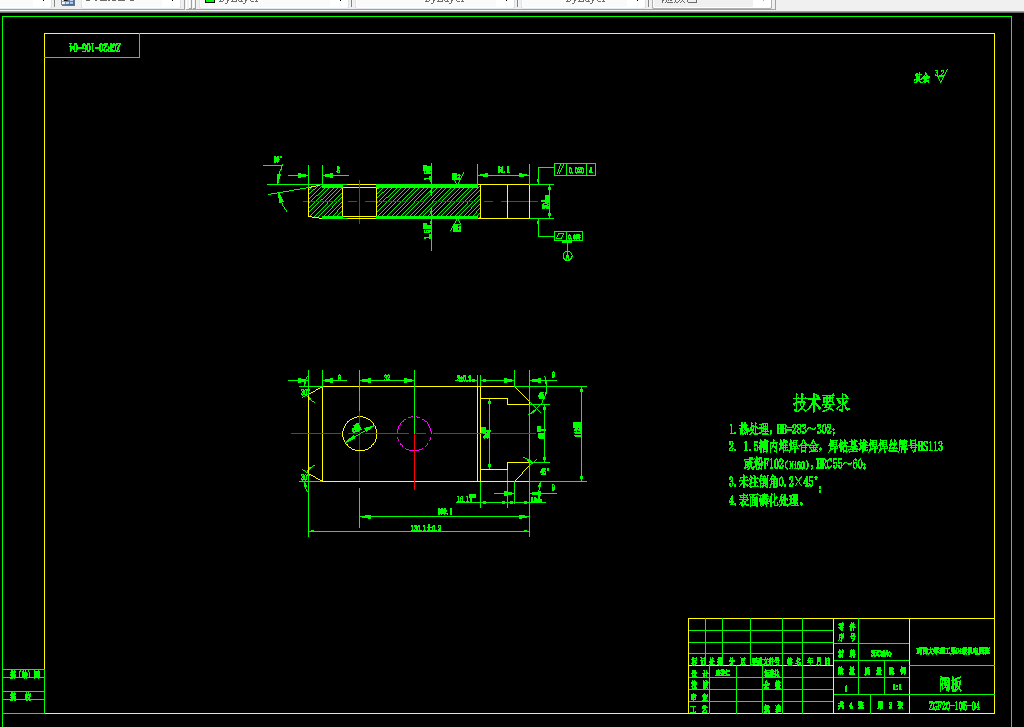Select the 其余 surface roughness symbol

coord(931,76)
